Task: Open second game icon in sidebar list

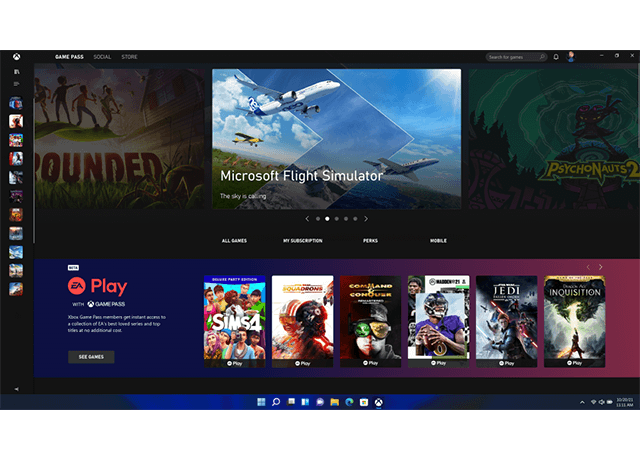Action: coord(16,121)
